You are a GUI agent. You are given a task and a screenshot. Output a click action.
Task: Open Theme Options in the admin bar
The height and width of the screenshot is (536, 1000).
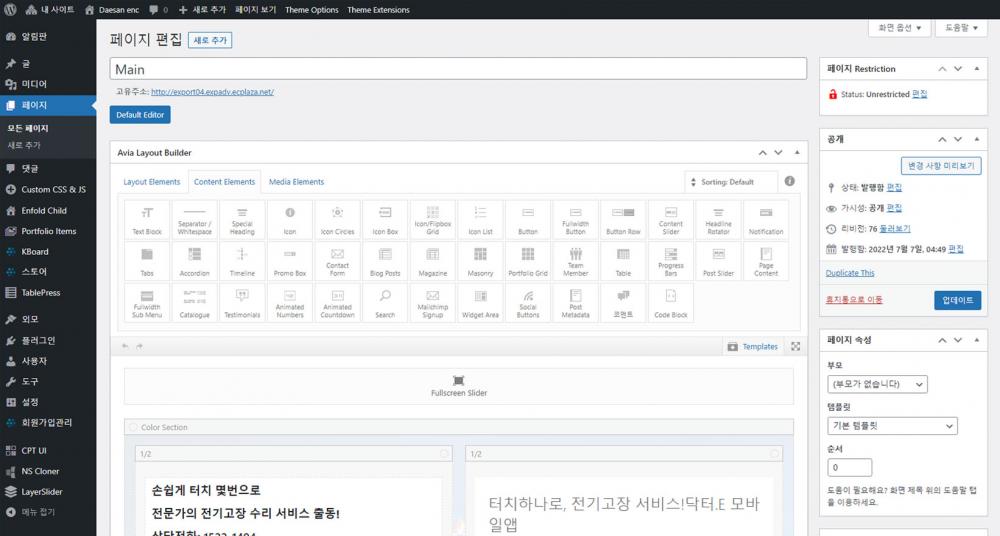(x=312, y=10)
